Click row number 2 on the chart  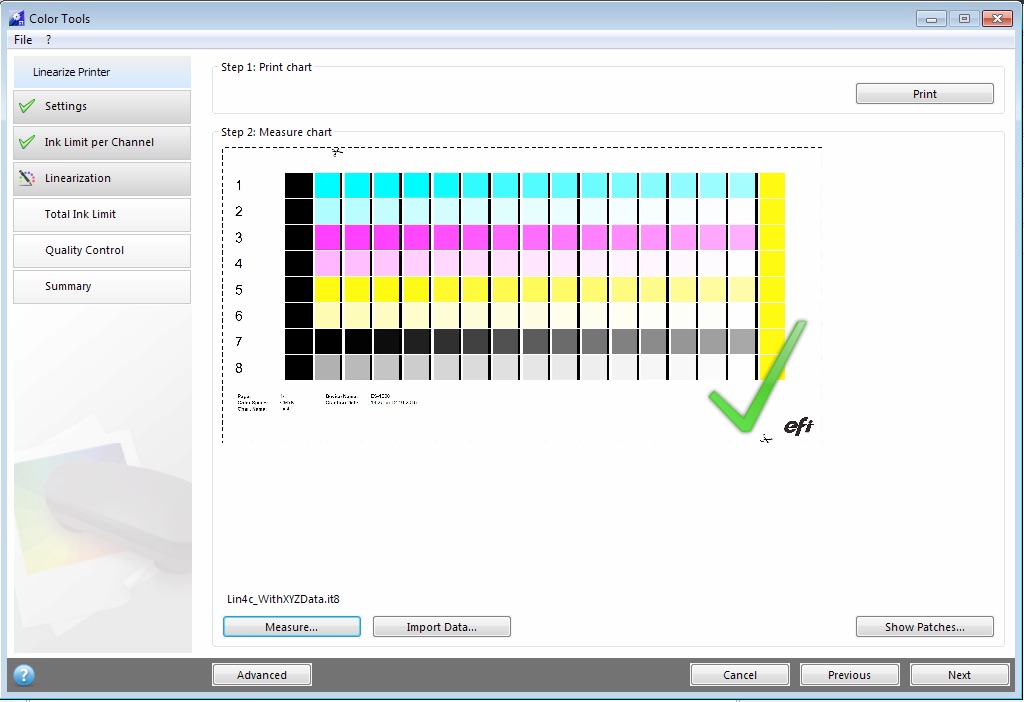[x=239, y=212]
